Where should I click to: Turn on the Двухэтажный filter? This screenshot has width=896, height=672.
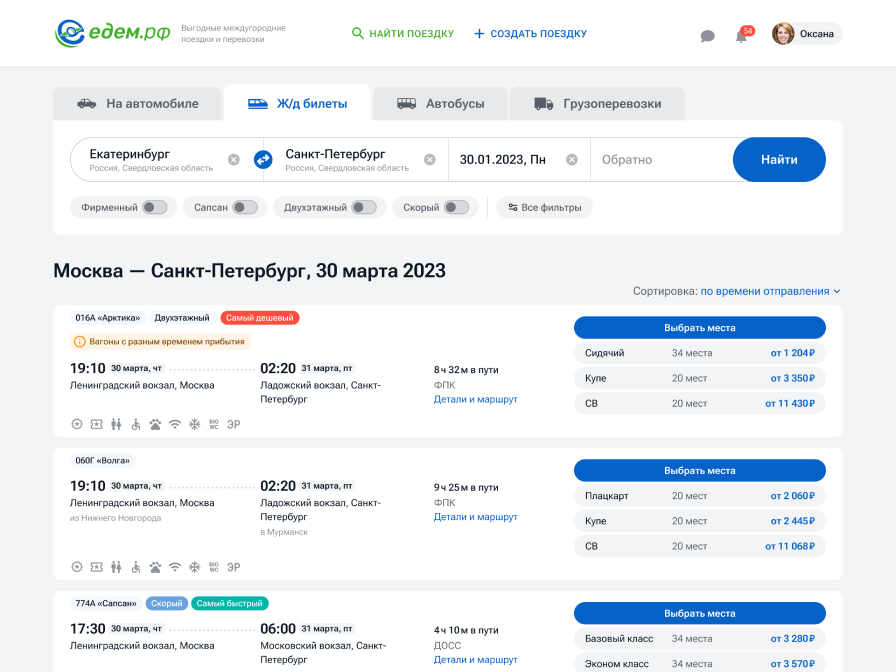(364, 207)
